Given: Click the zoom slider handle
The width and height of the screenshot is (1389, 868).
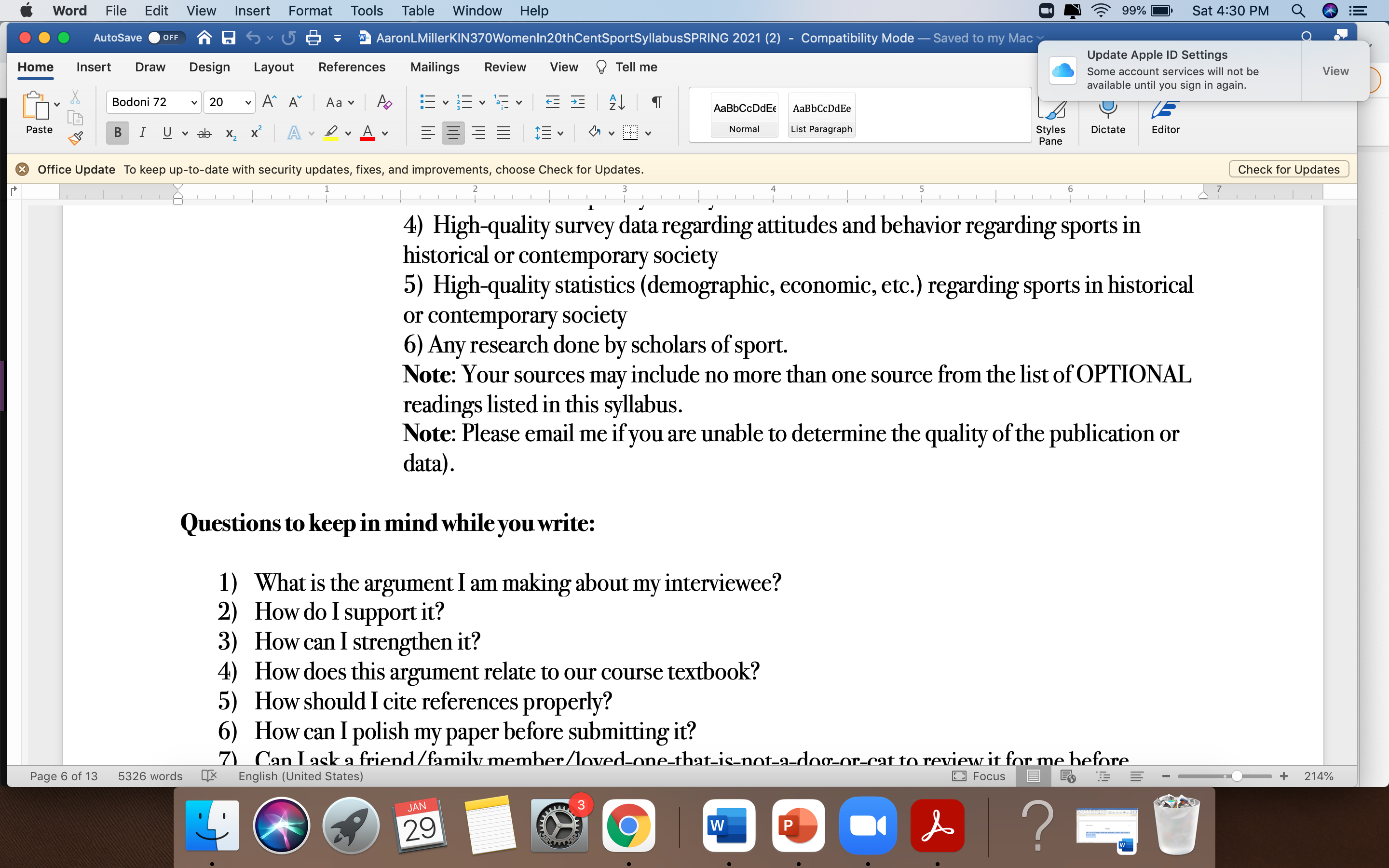Looking at the screenshot, I should pos(1237,776).
